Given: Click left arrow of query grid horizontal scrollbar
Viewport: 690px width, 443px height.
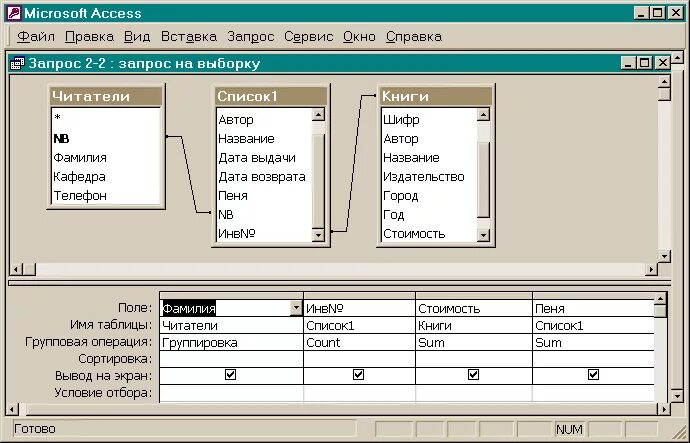Looking at the screenshot, I should click(13, 409).
